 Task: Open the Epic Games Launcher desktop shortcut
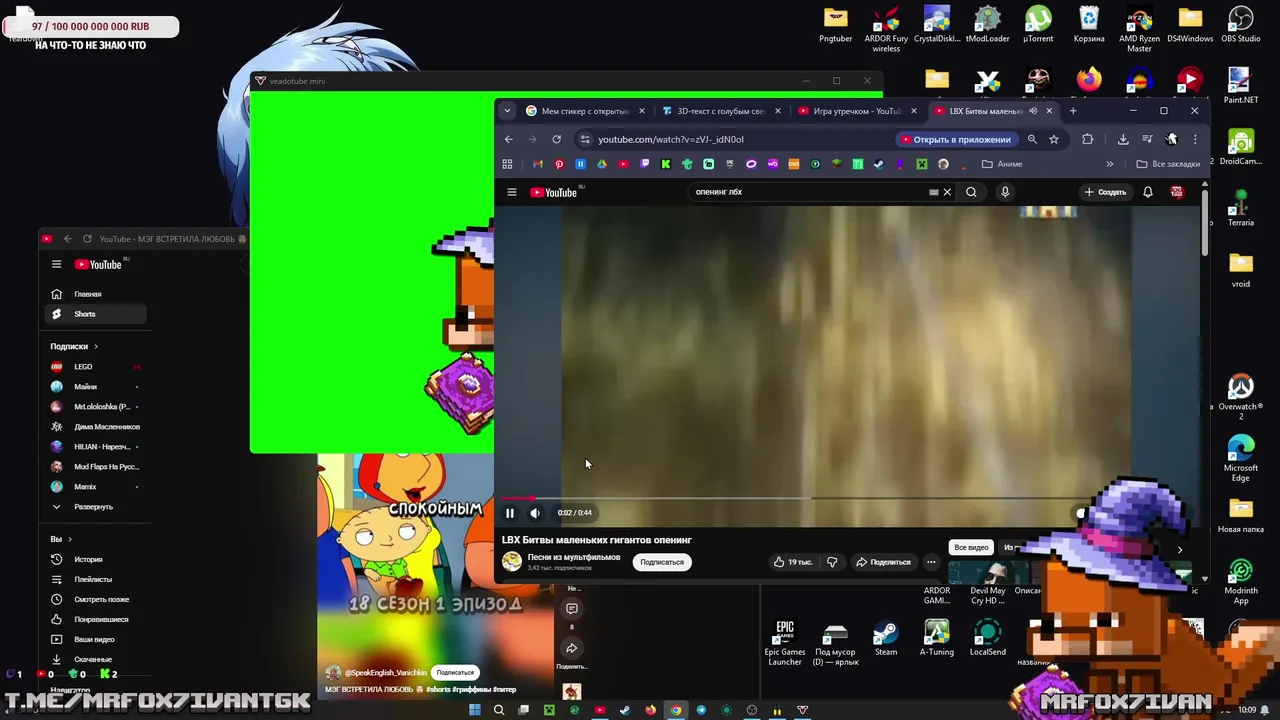point(785,643)
